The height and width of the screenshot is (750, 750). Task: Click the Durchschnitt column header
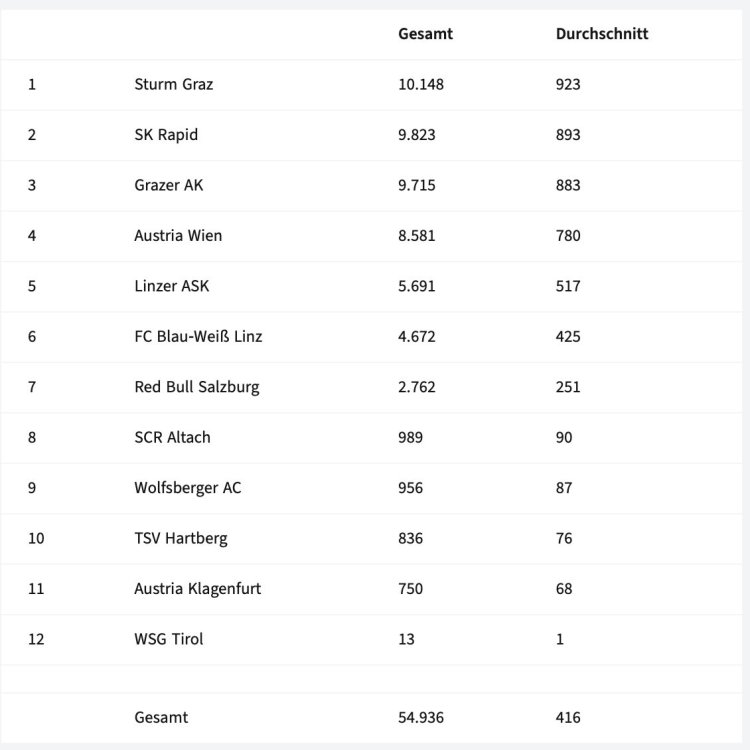click(601, 34)
